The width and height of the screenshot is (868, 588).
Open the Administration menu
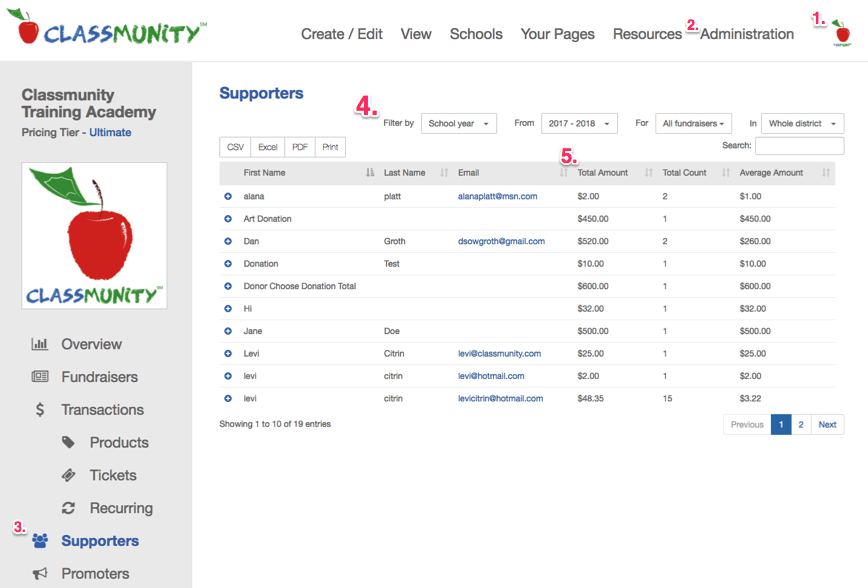click(747, 34)
